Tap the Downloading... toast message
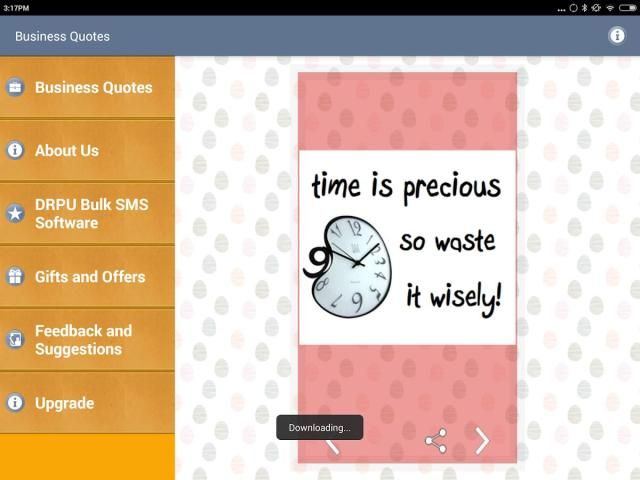The image size is (640, 480). point(320,428)
